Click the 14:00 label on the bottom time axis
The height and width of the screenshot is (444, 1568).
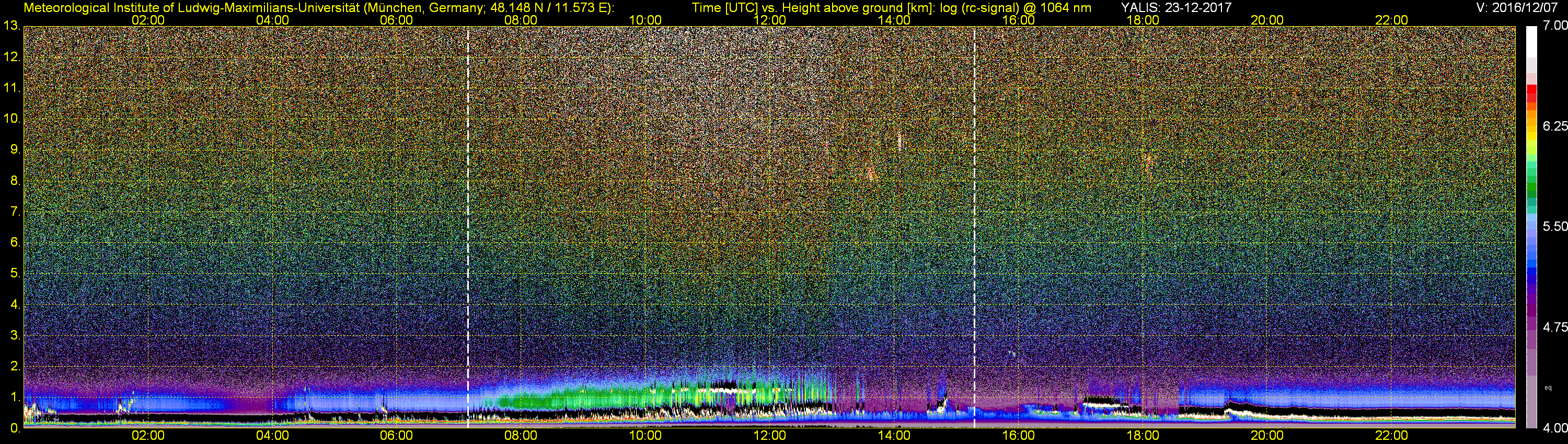coord(894,436)
